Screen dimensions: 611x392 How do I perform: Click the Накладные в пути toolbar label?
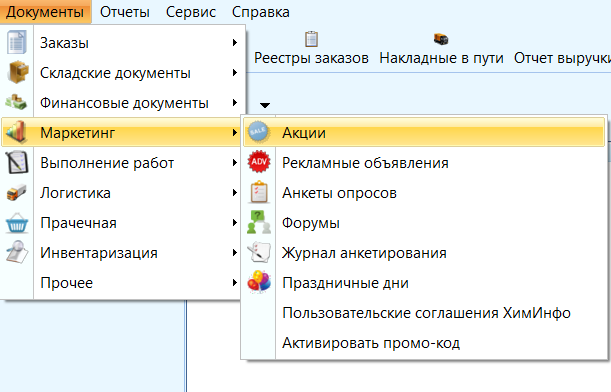point(441,58)
